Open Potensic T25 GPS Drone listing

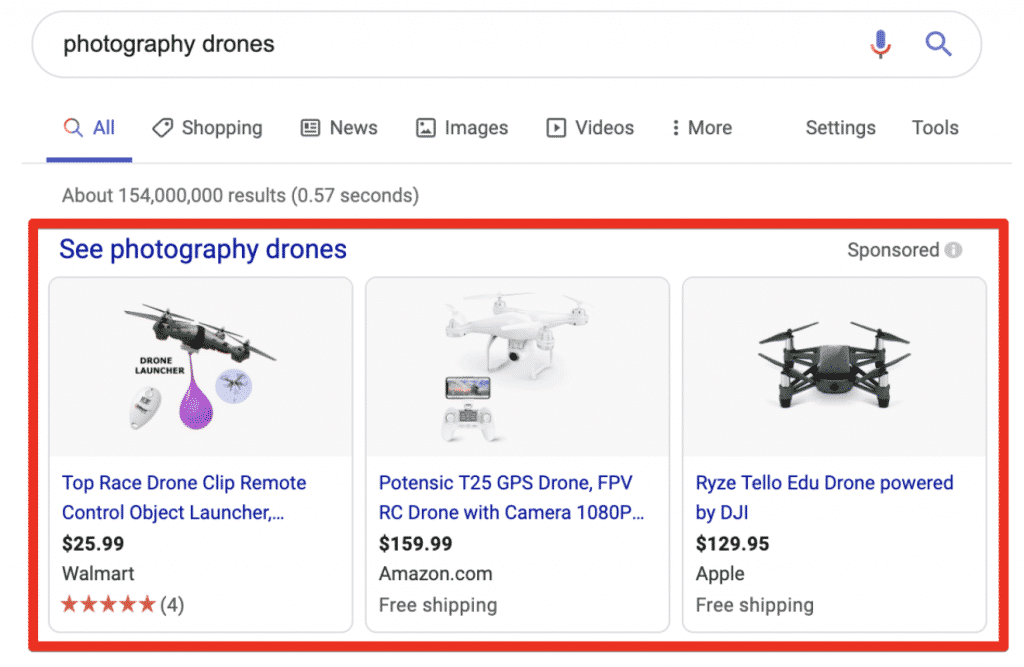click(x=511, y=497)
